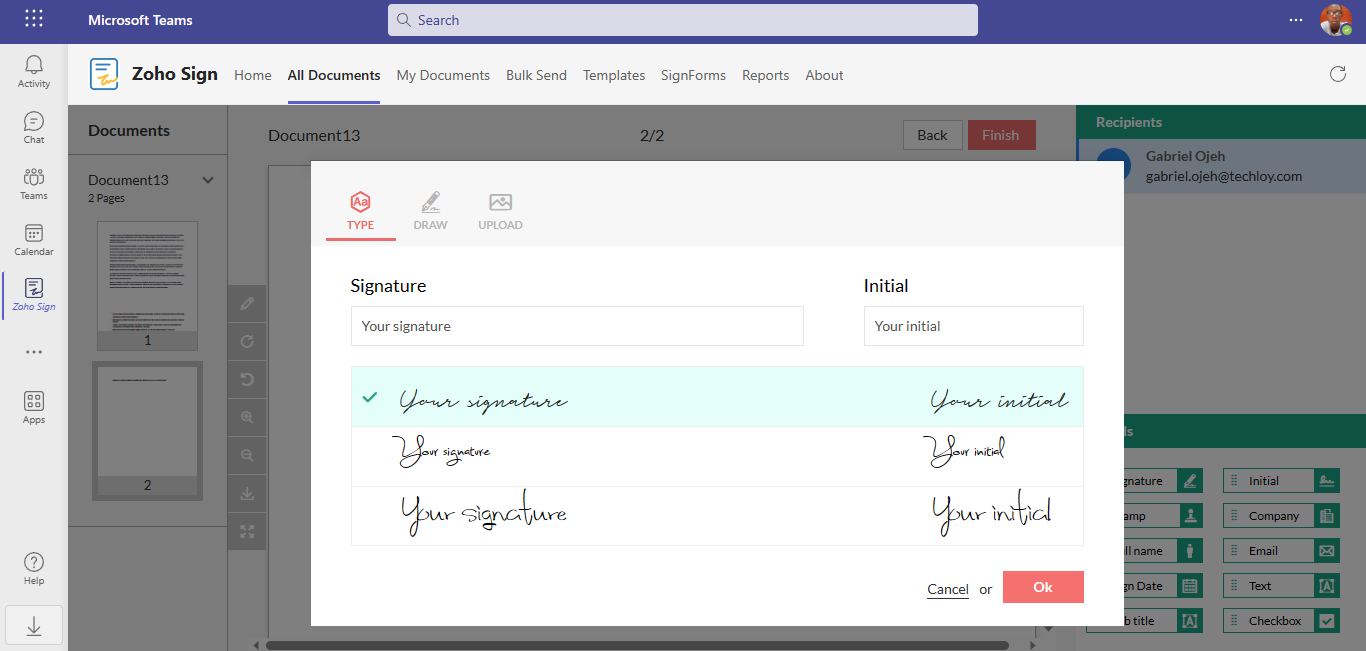The image size is (1366, 651).
Task: Open Help in Teams sidebar
Action: tap(34, 568)
